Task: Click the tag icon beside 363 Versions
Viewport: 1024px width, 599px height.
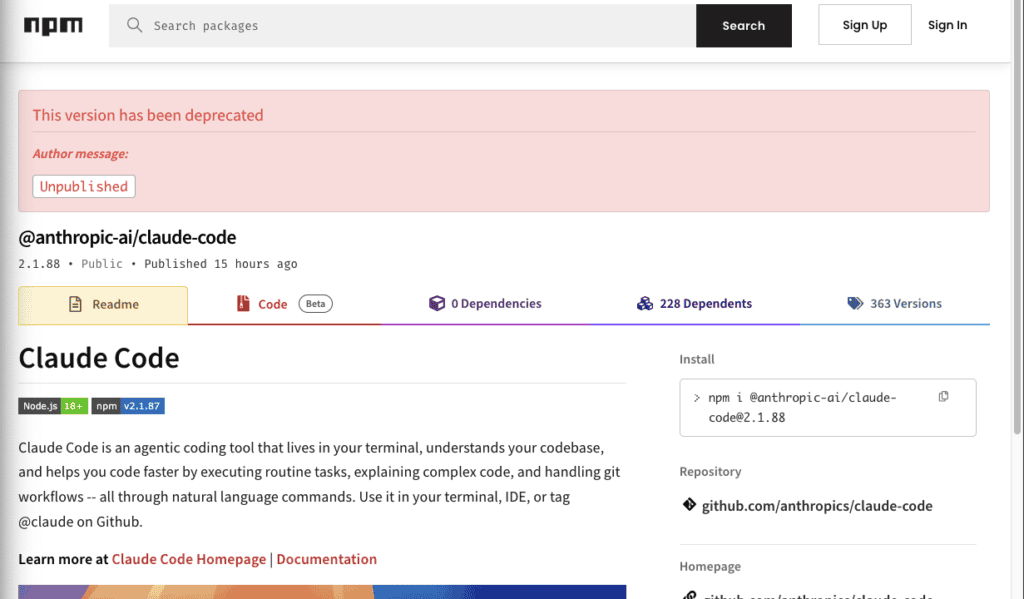Action: click(857, 303)
